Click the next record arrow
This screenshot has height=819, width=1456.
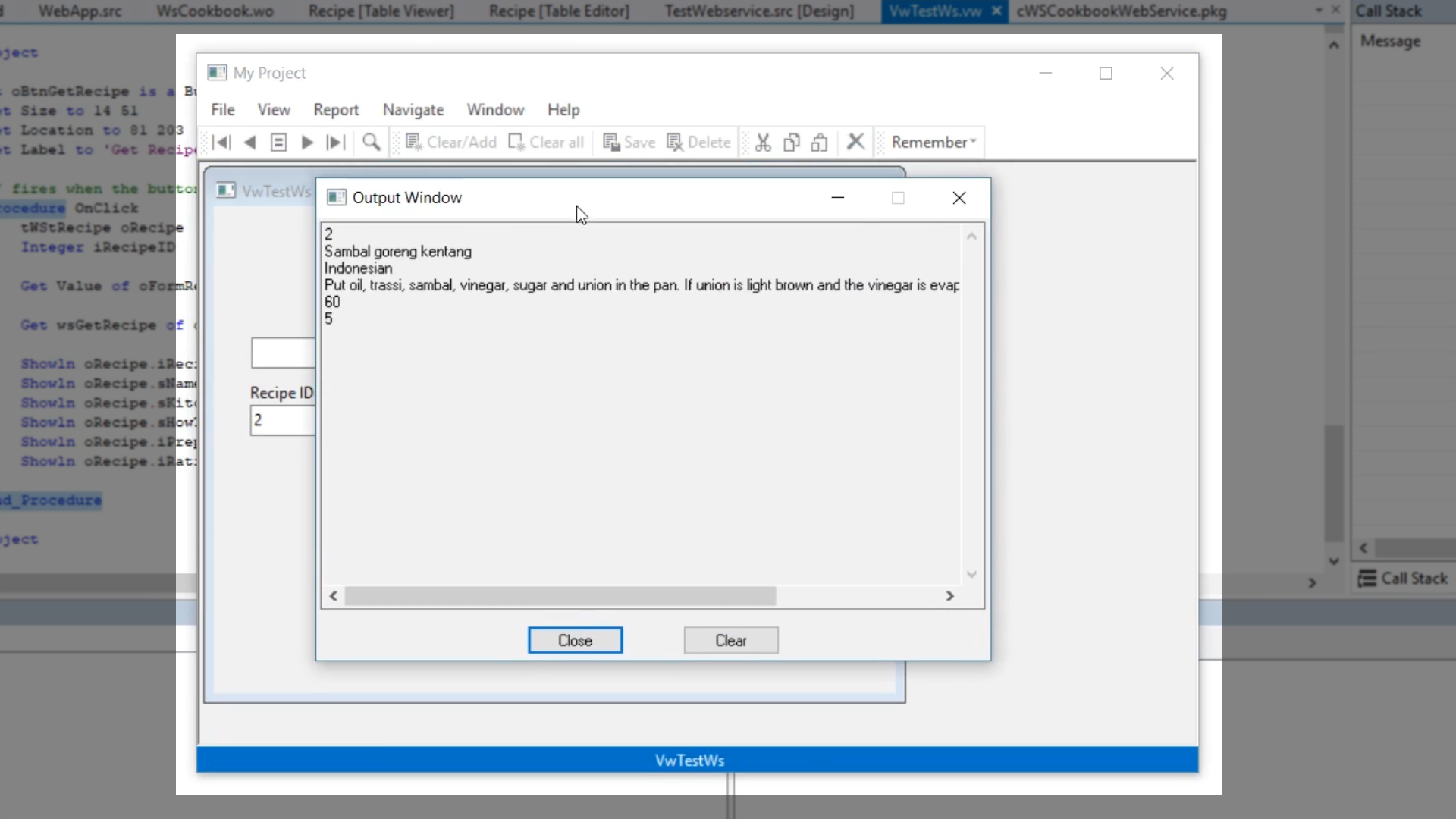(307, 143)
